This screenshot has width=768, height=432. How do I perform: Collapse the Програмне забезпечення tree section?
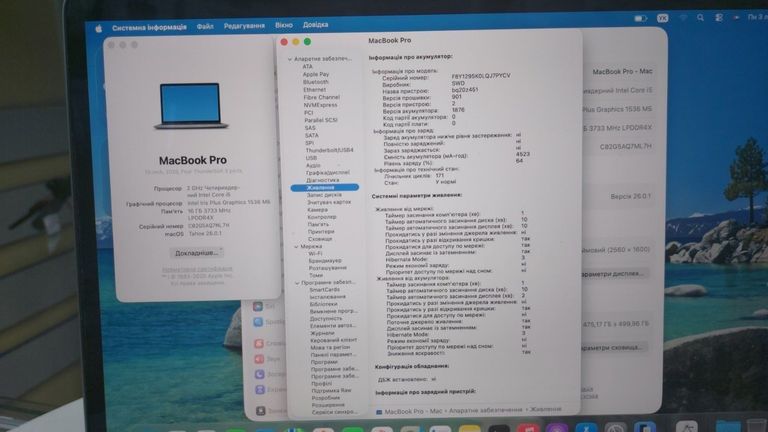[x=297, y=283]
